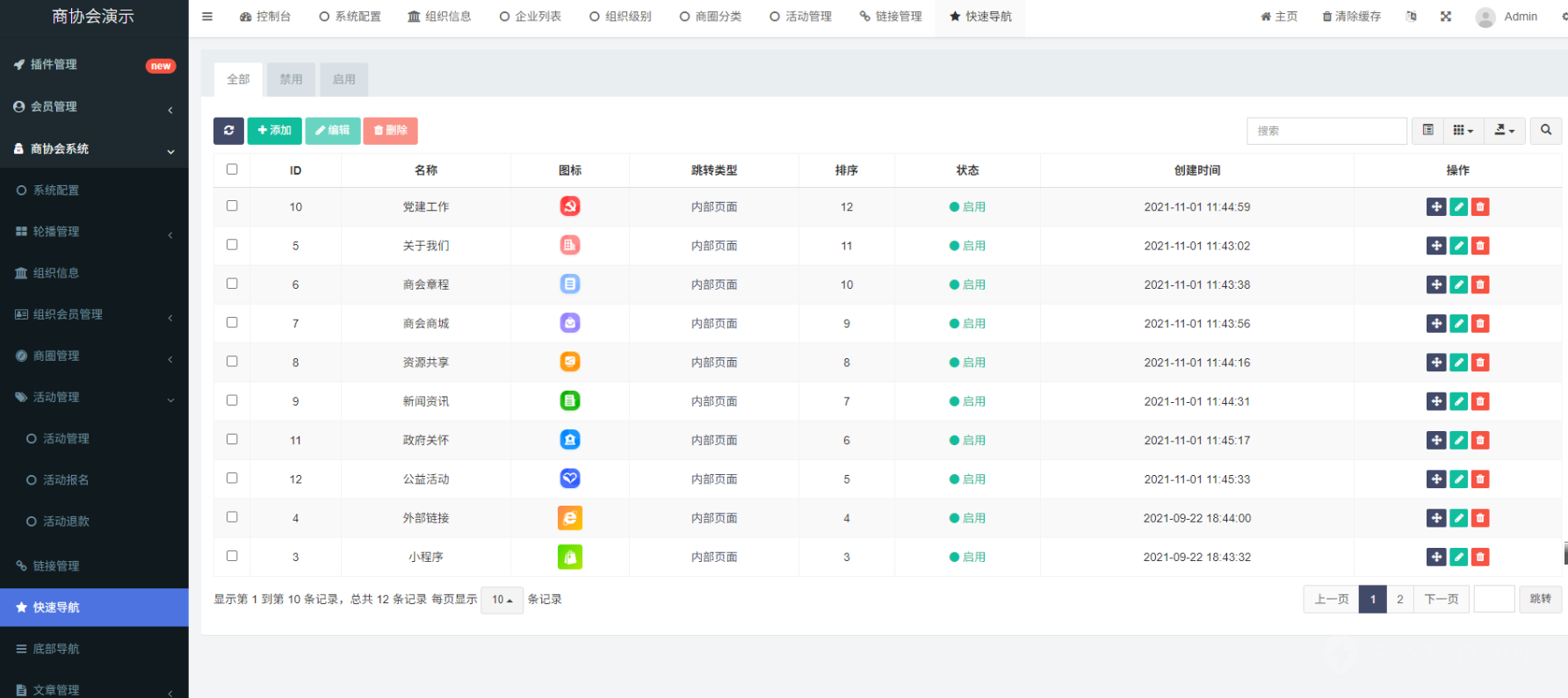Go to page 2

[x=1400, y=600]
